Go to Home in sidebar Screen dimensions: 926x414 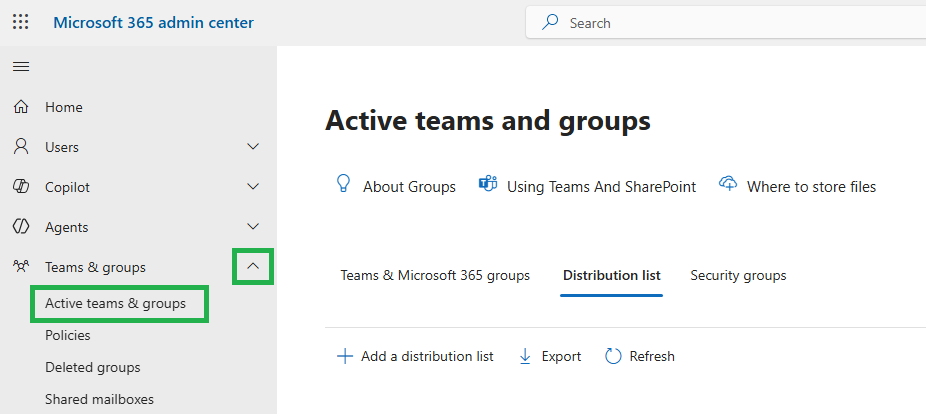tap(64, 107)
